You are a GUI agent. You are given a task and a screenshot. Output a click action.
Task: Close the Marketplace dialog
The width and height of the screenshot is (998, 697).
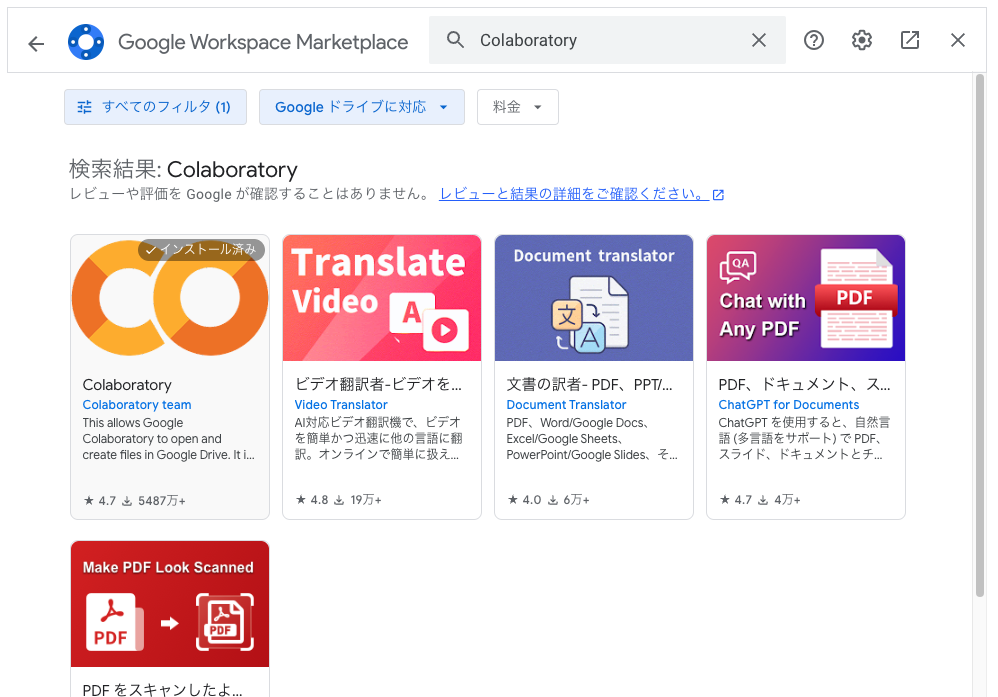[x=958, y=40]
